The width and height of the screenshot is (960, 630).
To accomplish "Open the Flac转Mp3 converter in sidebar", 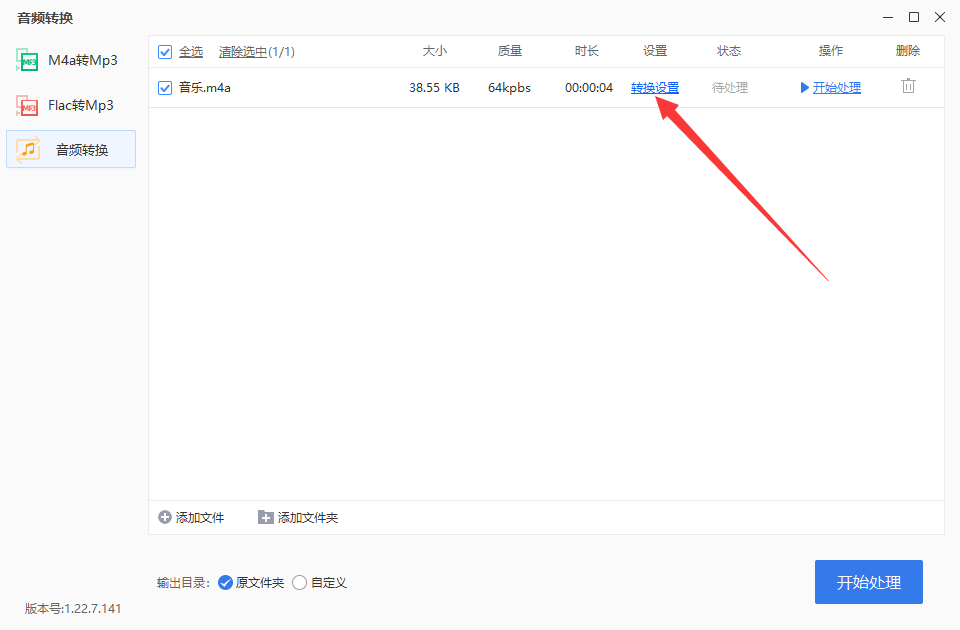I will (70, 105).
